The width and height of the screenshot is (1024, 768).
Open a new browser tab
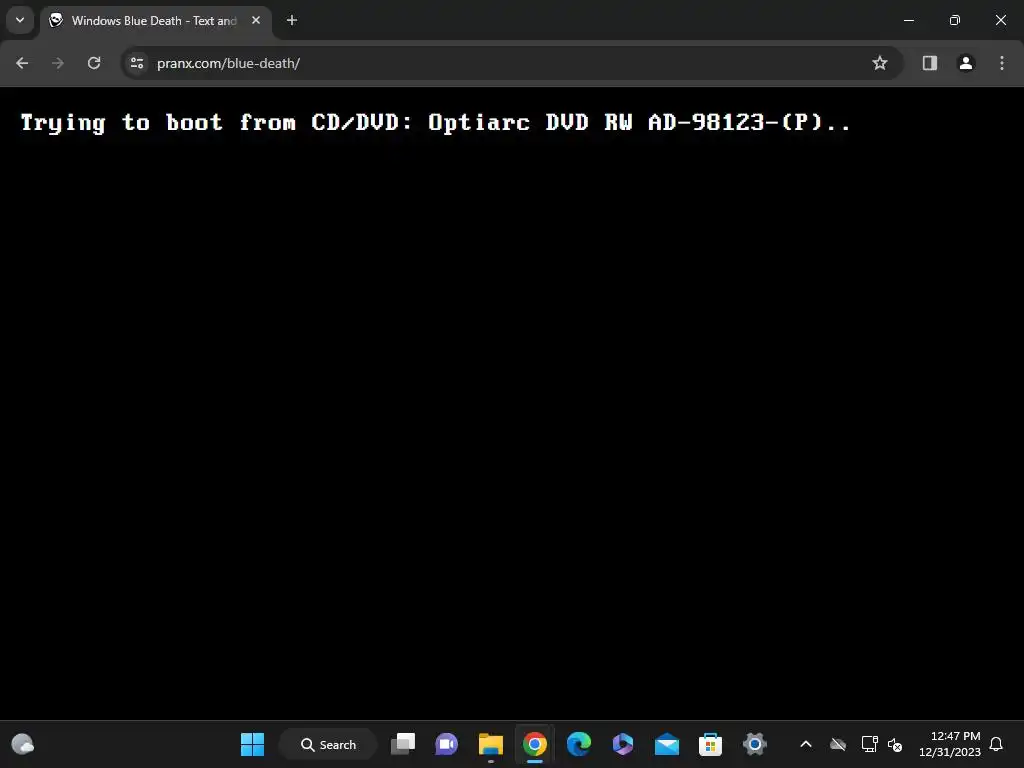click(292, 20)
